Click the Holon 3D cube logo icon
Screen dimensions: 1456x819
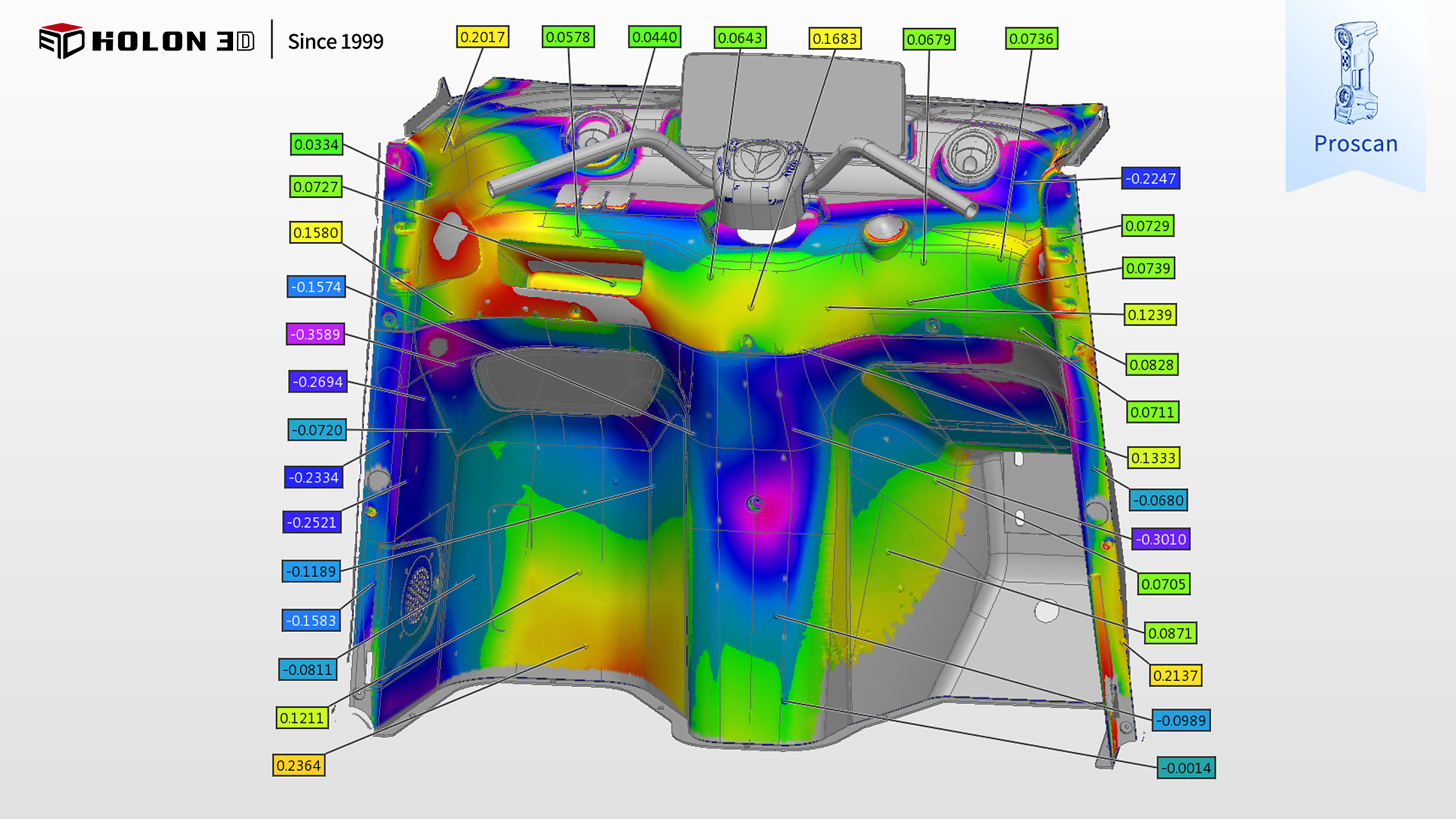61,40
